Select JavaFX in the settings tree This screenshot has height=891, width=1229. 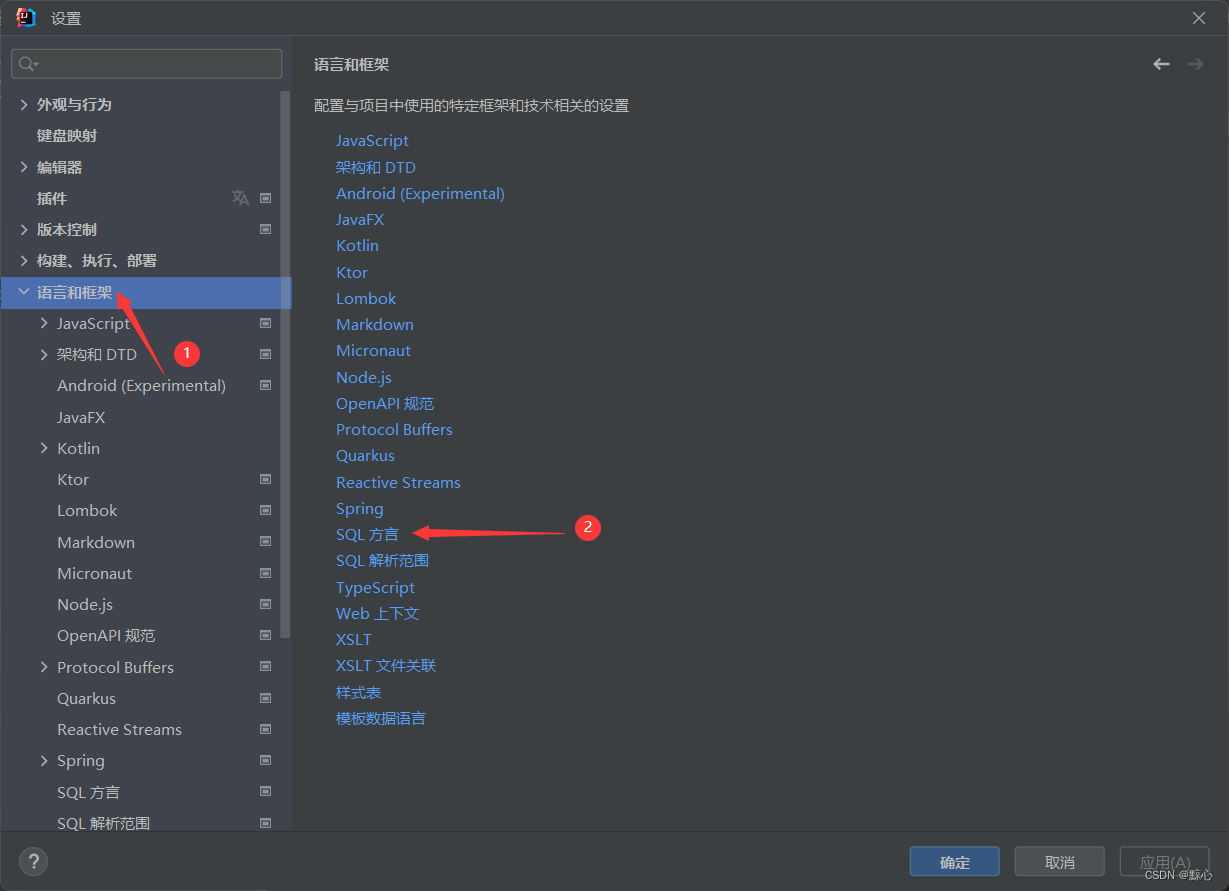click(81, 417)
